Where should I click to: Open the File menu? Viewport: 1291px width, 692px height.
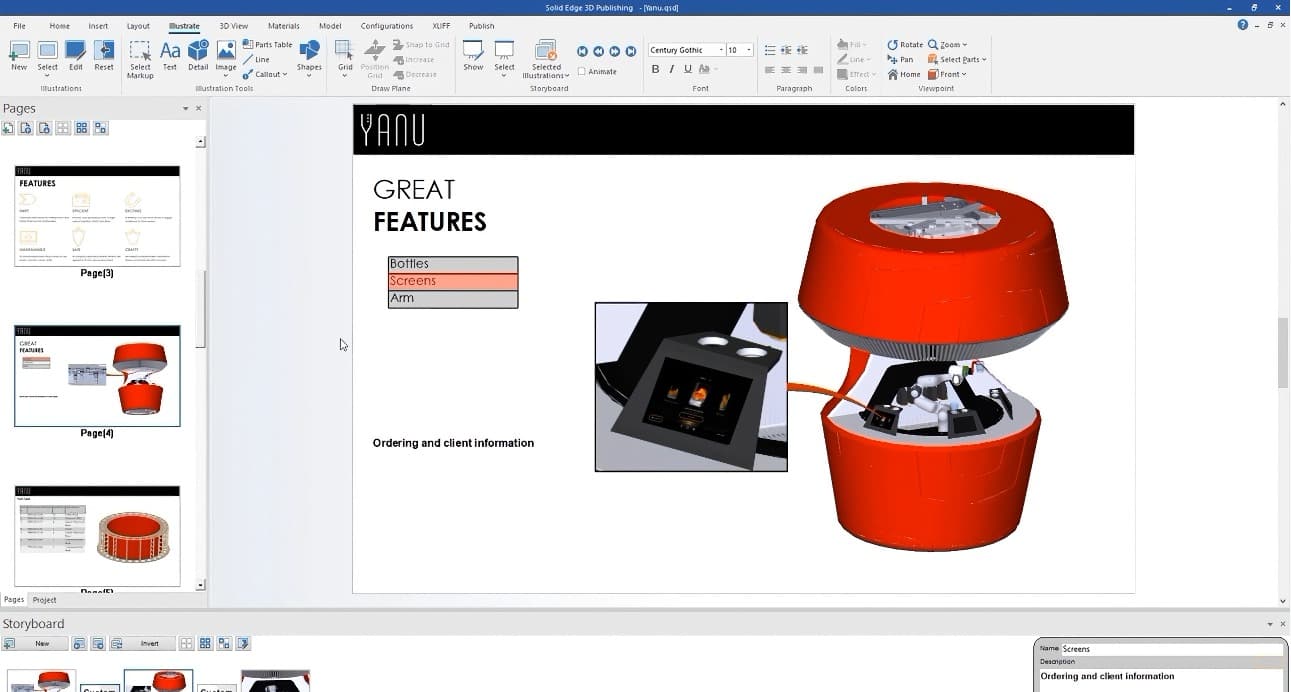19,26
